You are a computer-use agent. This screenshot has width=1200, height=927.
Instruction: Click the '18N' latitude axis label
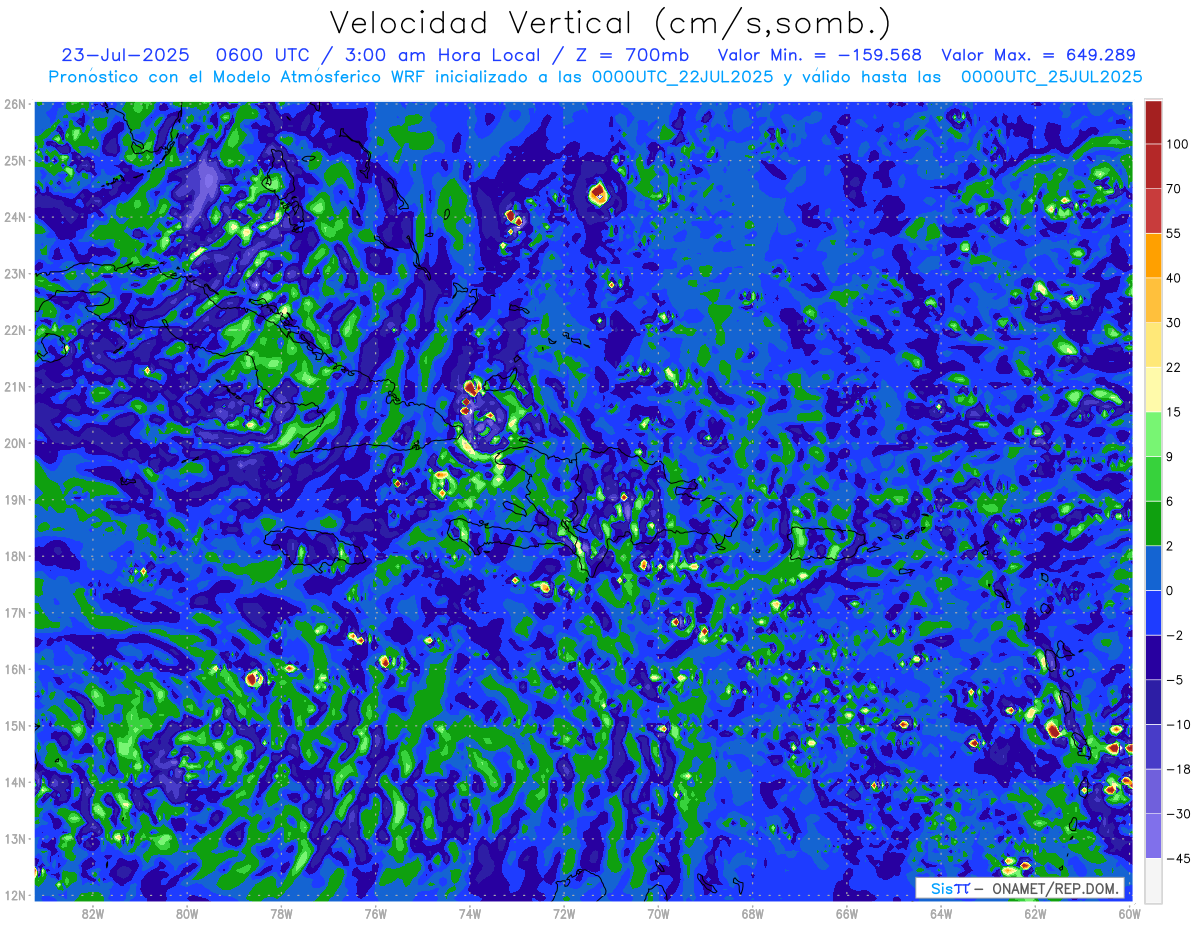click(14, 556)
